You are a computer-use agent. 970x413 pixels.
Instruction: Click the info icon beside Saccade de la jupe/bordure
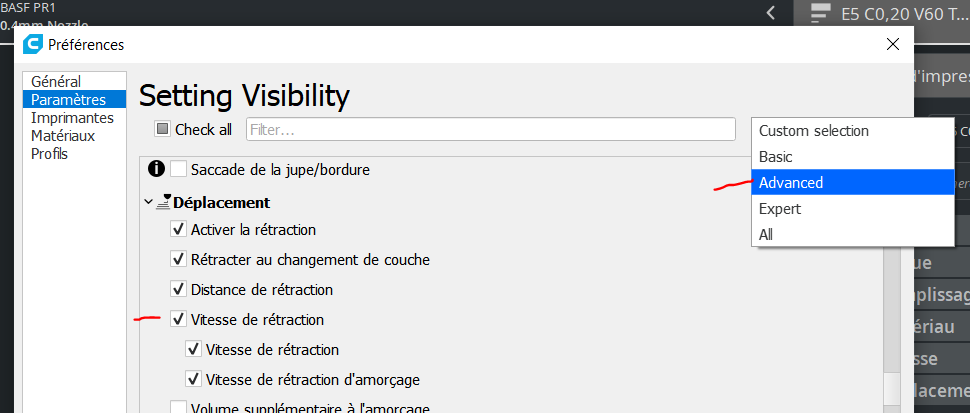pos(157,168)
